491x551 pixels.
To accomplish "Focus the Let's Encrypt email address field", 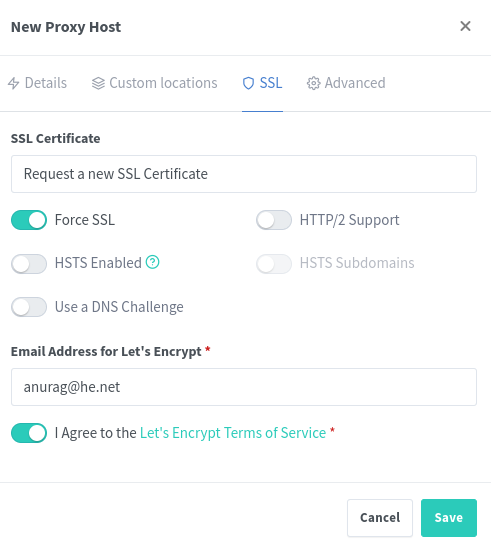I will [244, 387].
